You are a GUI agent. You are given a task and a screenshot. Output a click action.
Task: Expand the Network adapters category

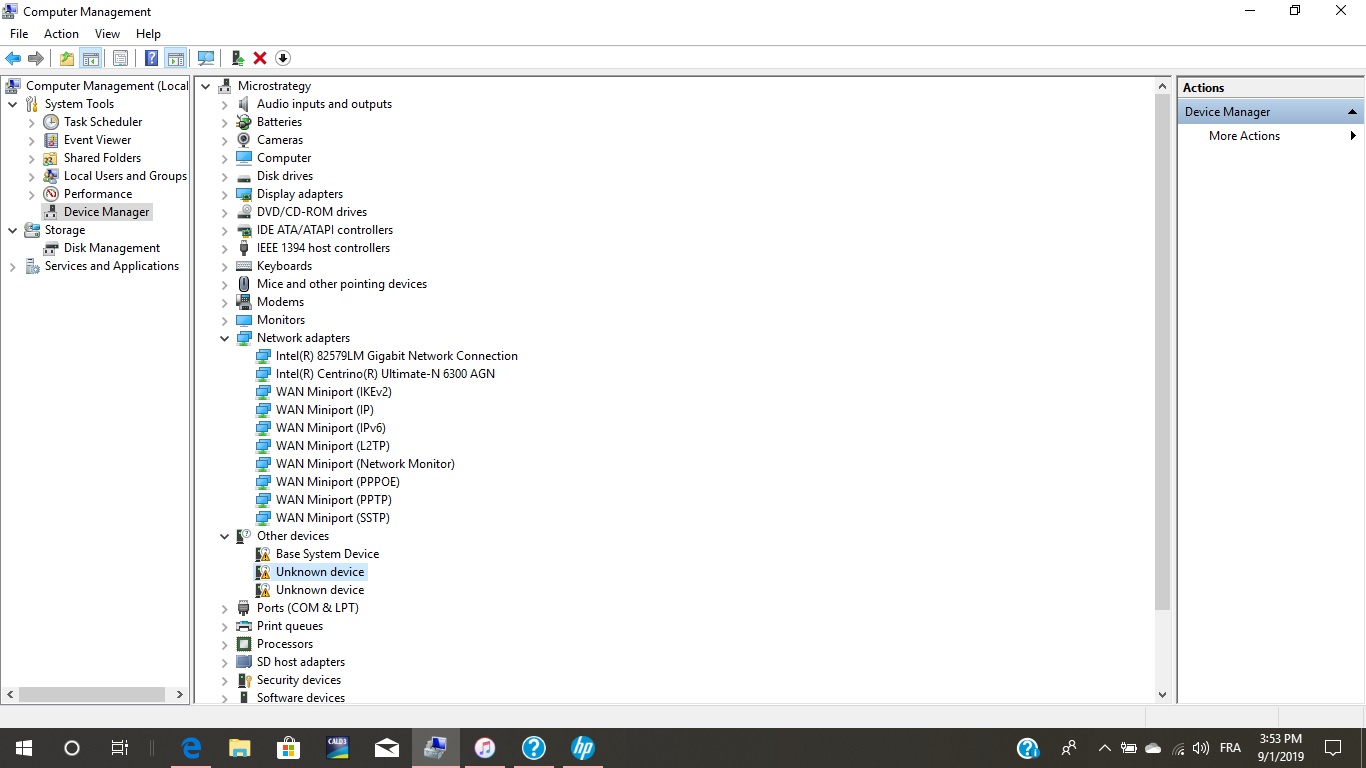tap(224, 337)
